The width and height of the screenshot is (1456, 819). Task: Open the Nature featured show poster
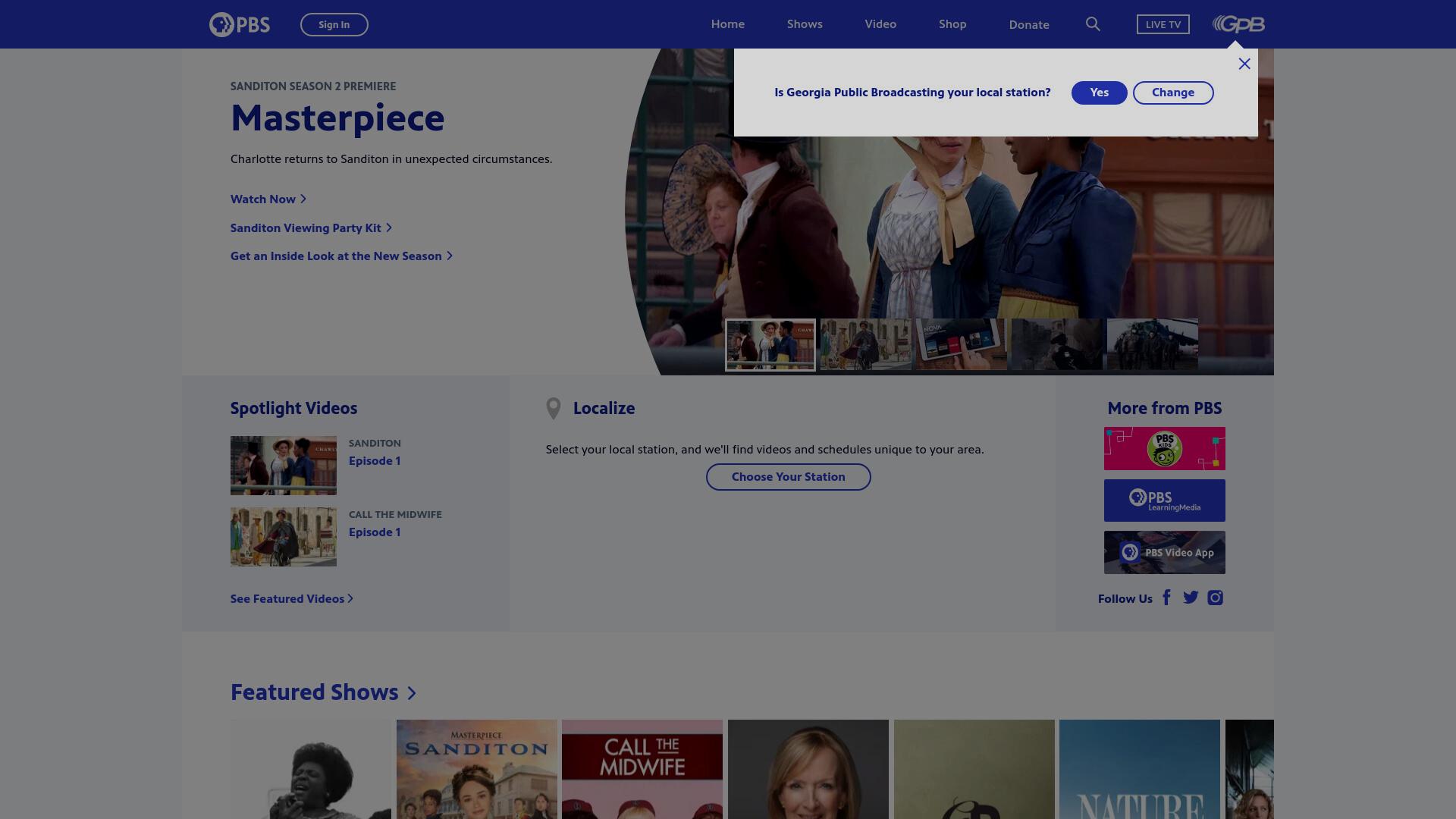(1140, 769)
